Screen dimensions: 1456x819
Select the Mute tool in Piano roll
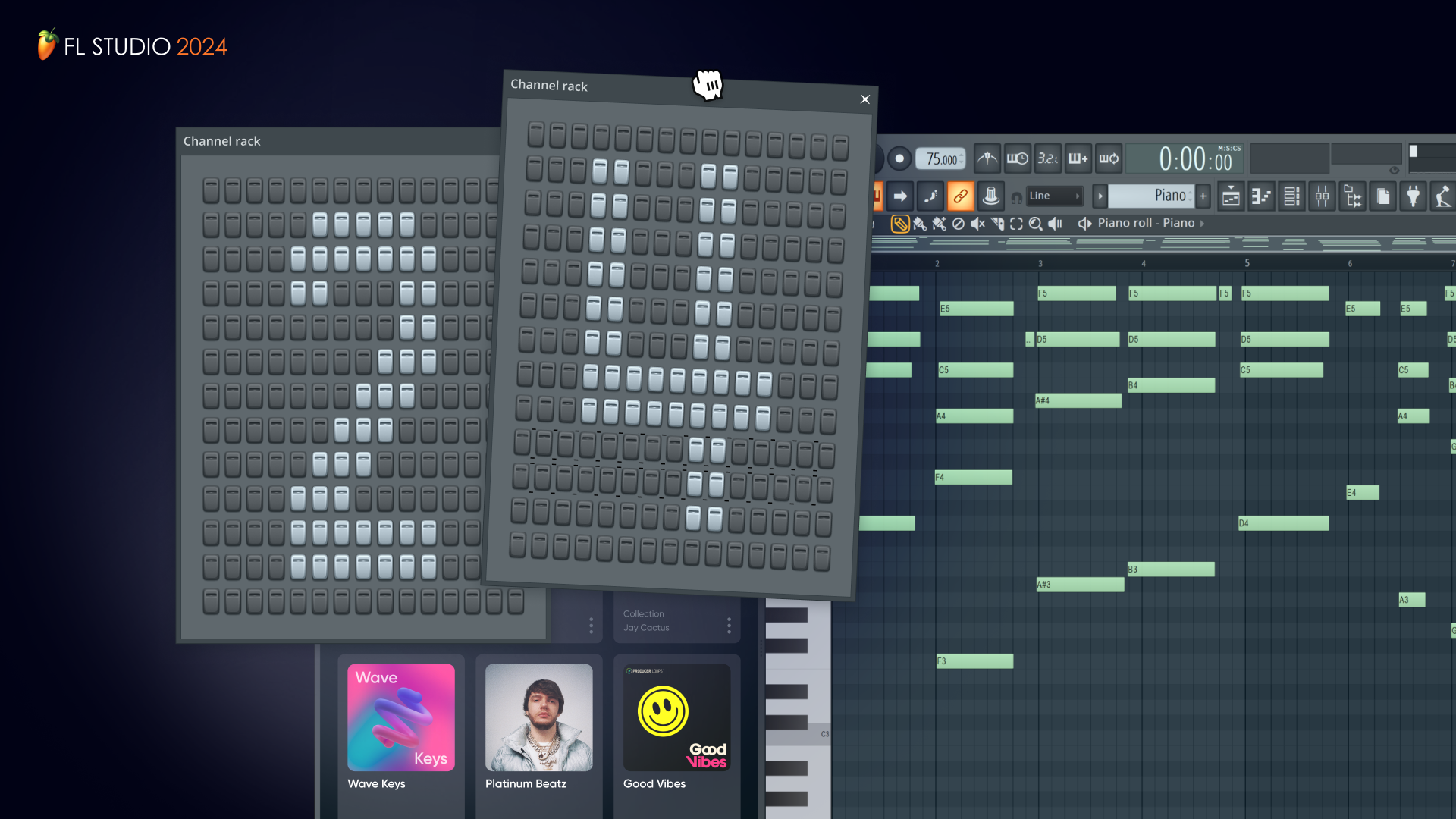978,223
